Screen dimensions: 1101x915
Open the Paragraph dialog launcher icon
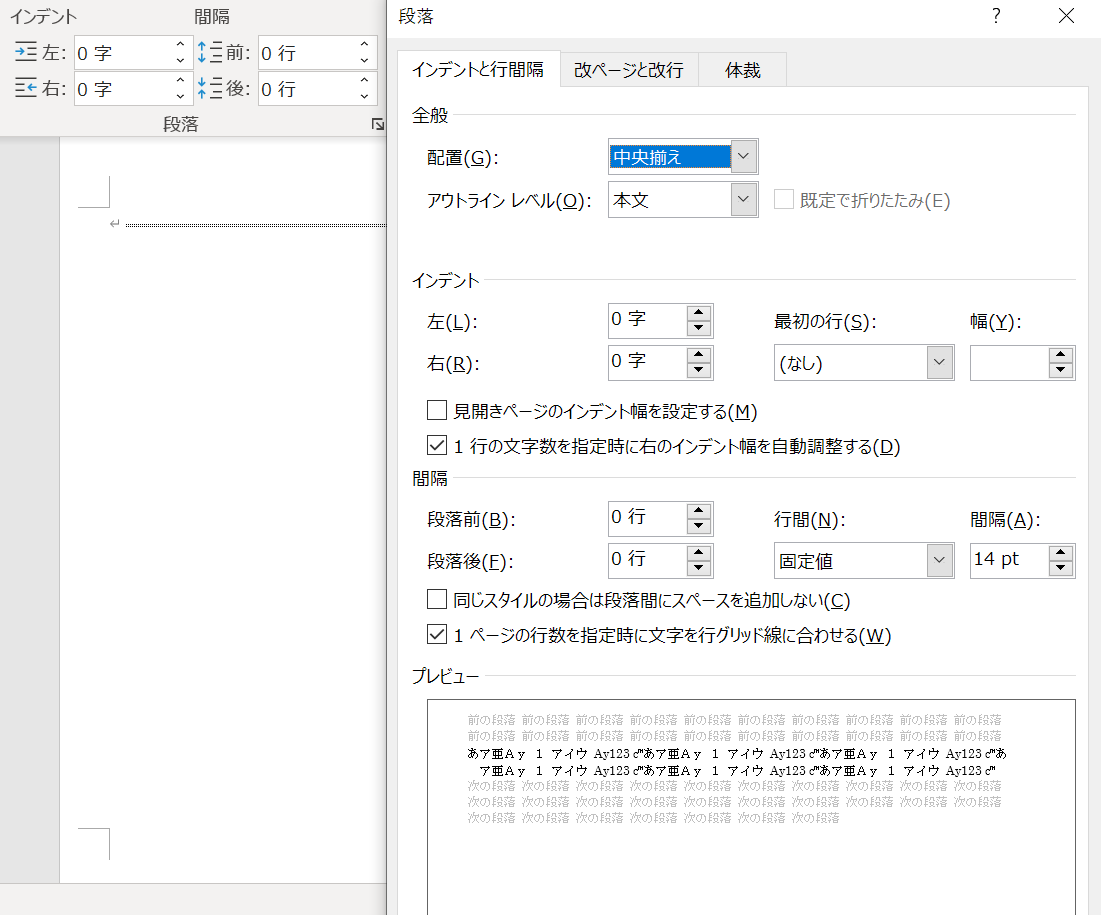click(377, 123)
